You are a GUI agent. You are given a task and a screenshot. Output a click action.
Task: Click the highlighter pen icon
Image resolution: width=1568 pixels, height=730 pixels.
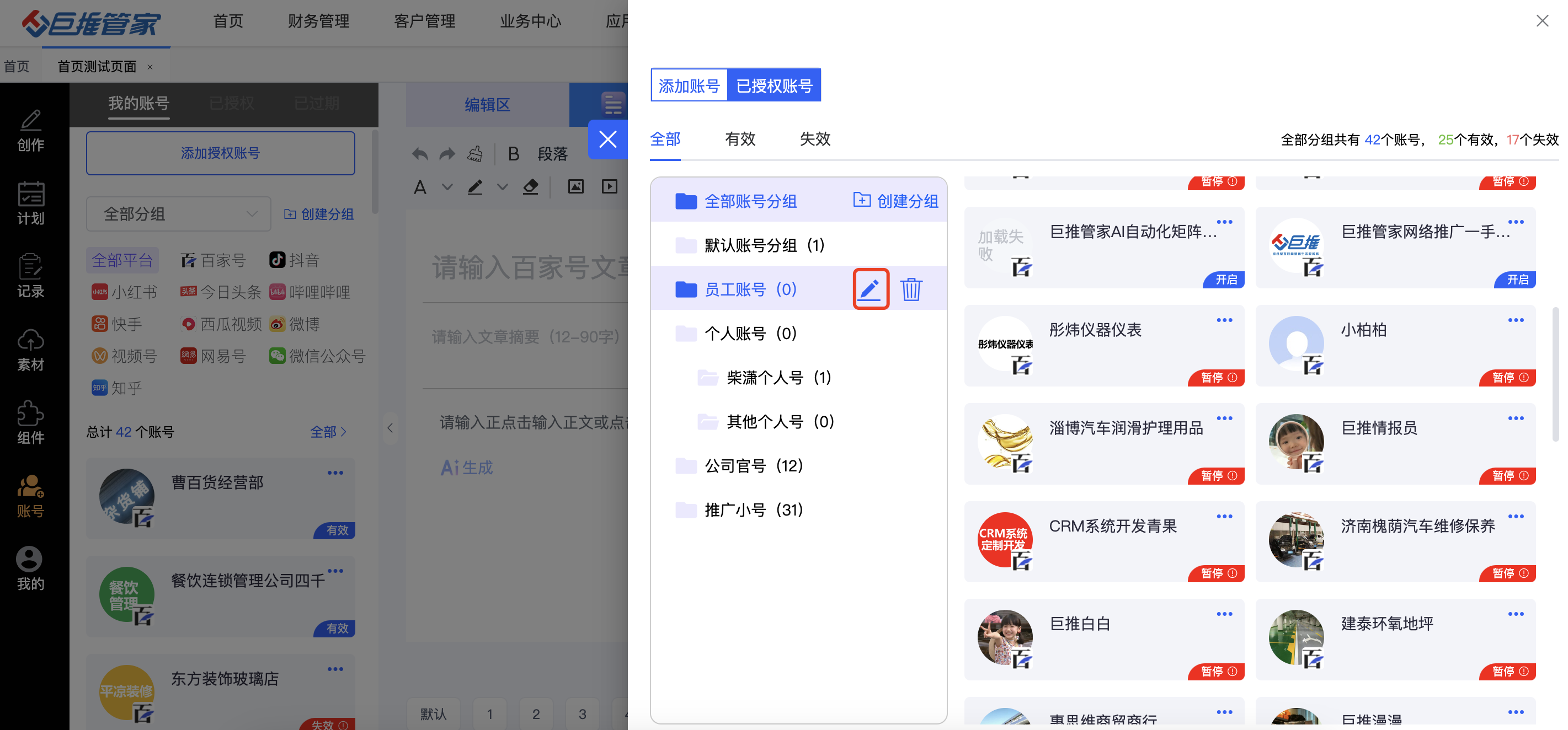coord(476,187)
